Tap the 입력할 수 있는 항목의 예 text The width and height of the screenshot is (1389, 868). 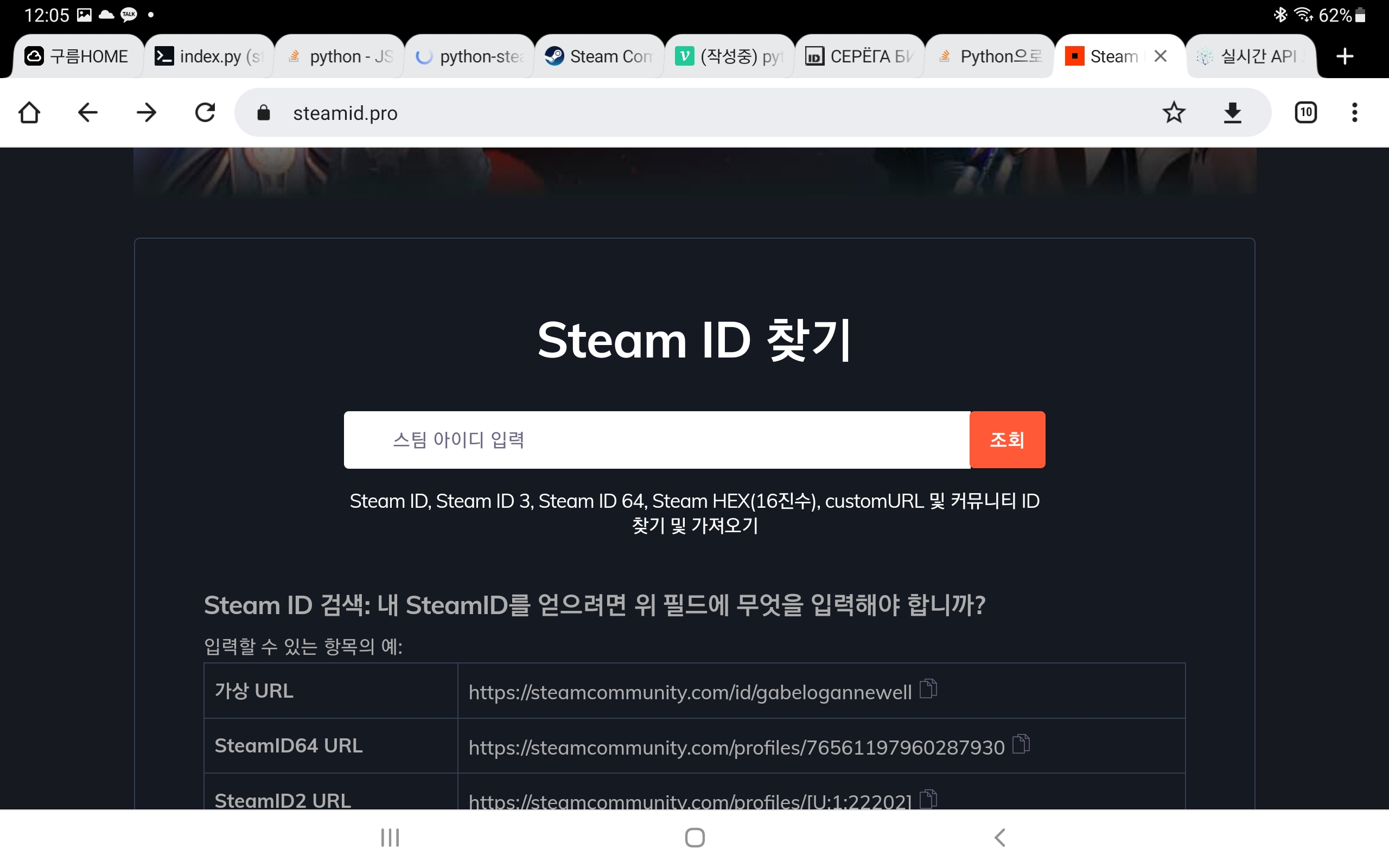[303, 647]
